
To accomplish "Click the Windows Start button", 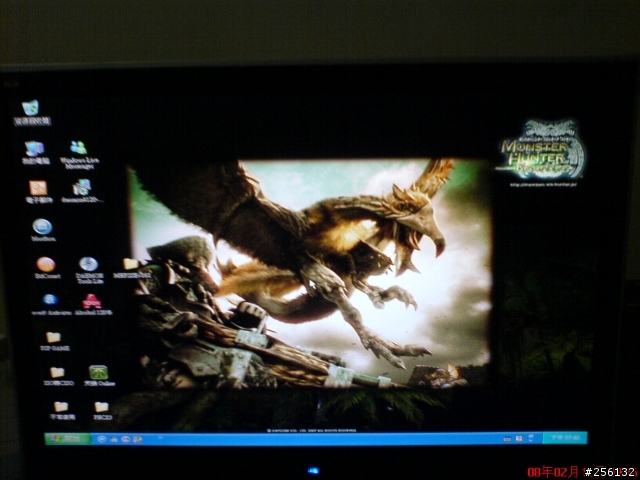I will point(67,439).
